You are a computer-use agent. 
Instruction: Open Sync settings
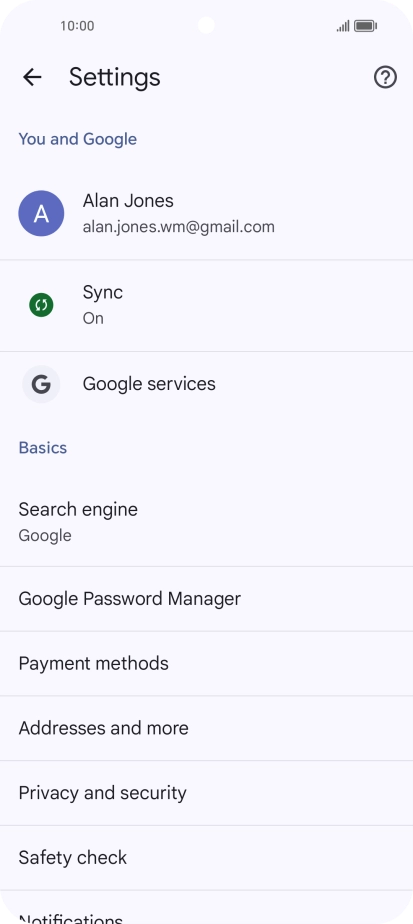pyautogui.click(x=206, y=305)
